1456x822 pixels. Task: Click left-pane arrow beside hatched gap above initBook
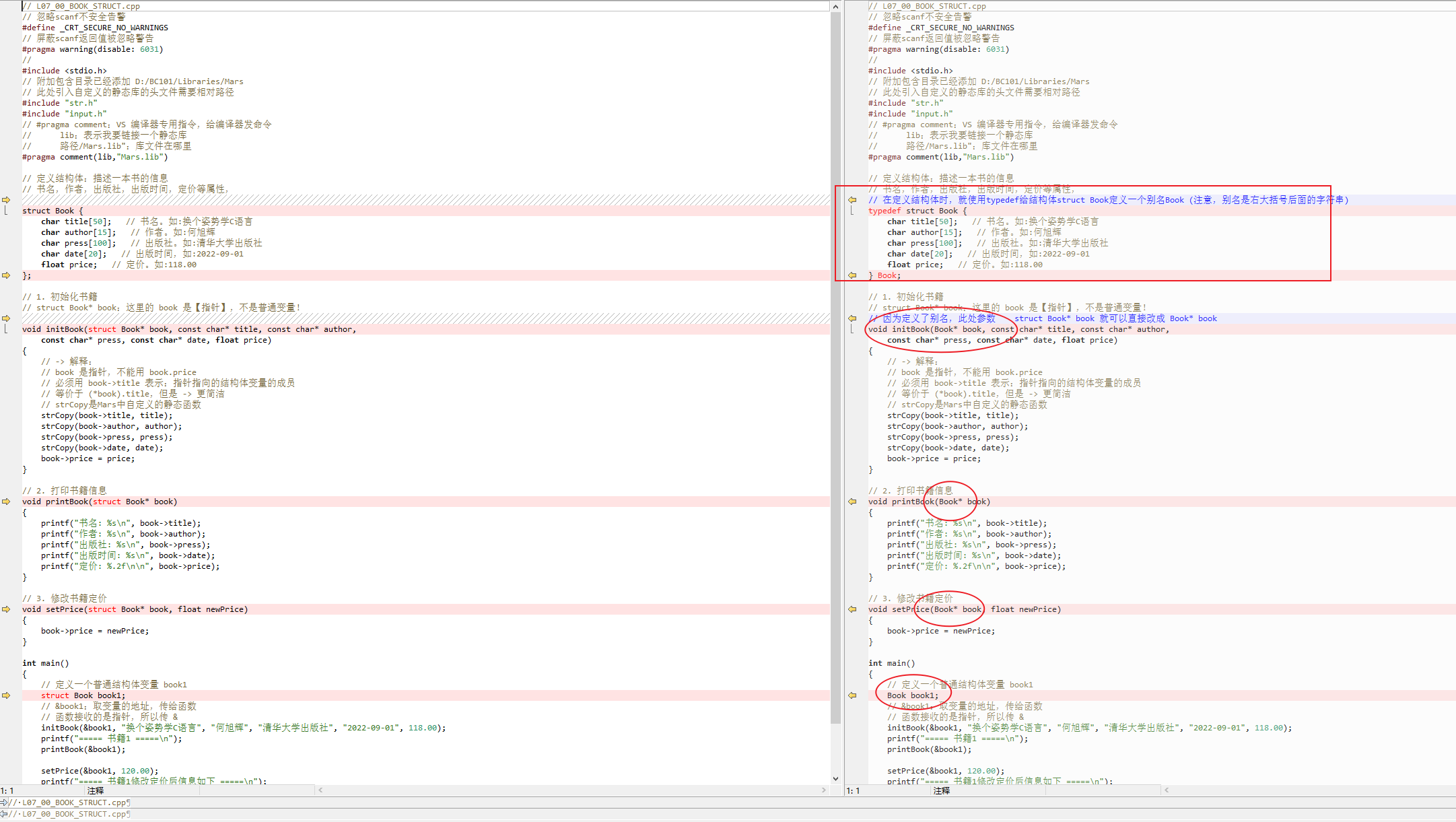[6, 318]
